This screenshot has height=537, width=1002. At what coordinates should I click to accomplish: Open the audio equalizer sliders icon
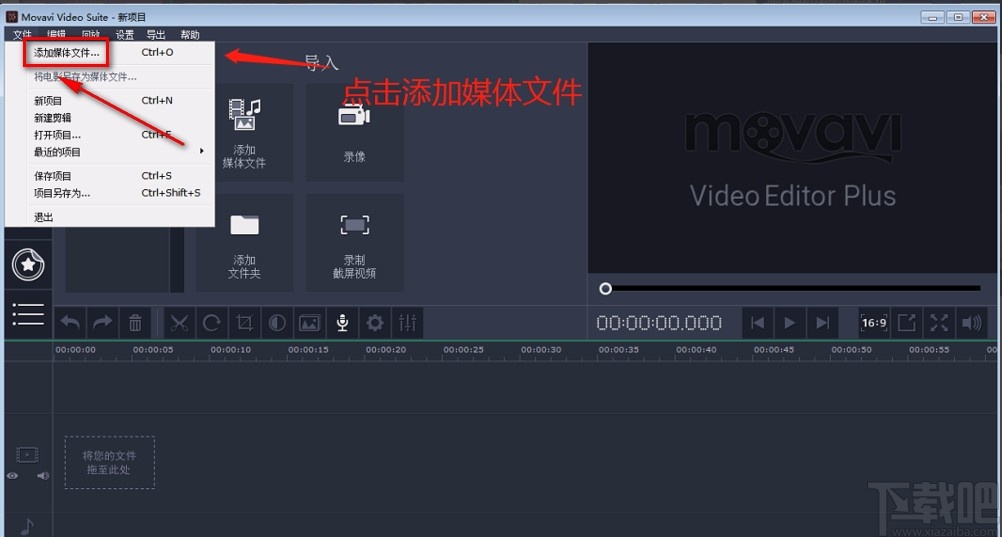[x=408, y=323]
